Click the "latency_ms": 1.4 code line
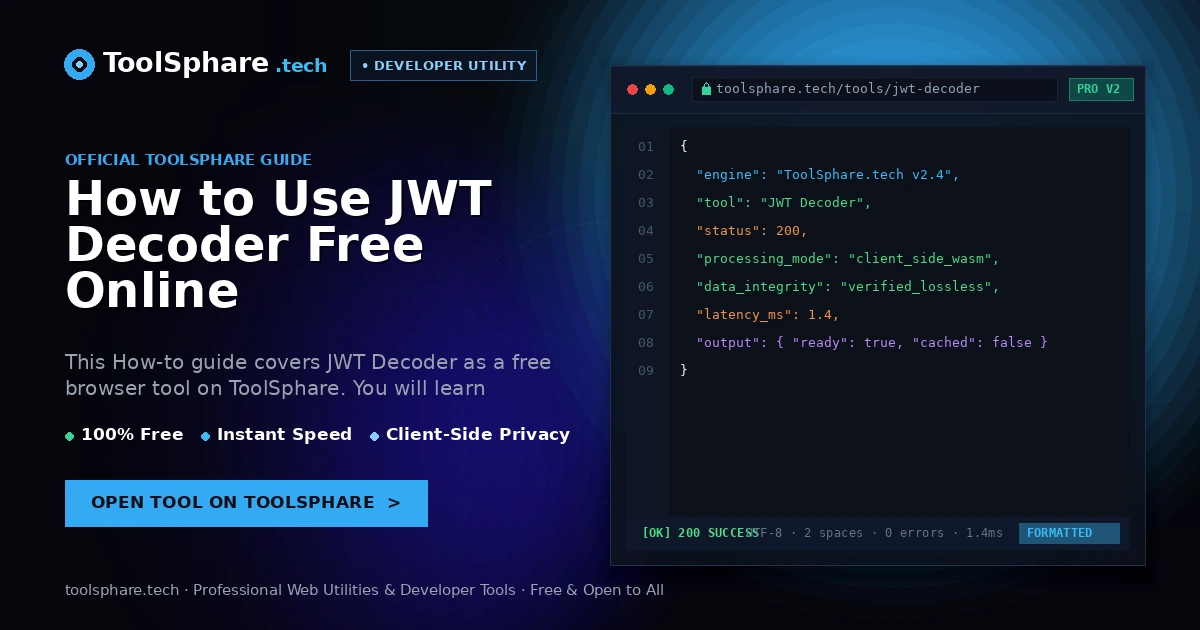Screen dimensions: 1200x630 [768, 315]
